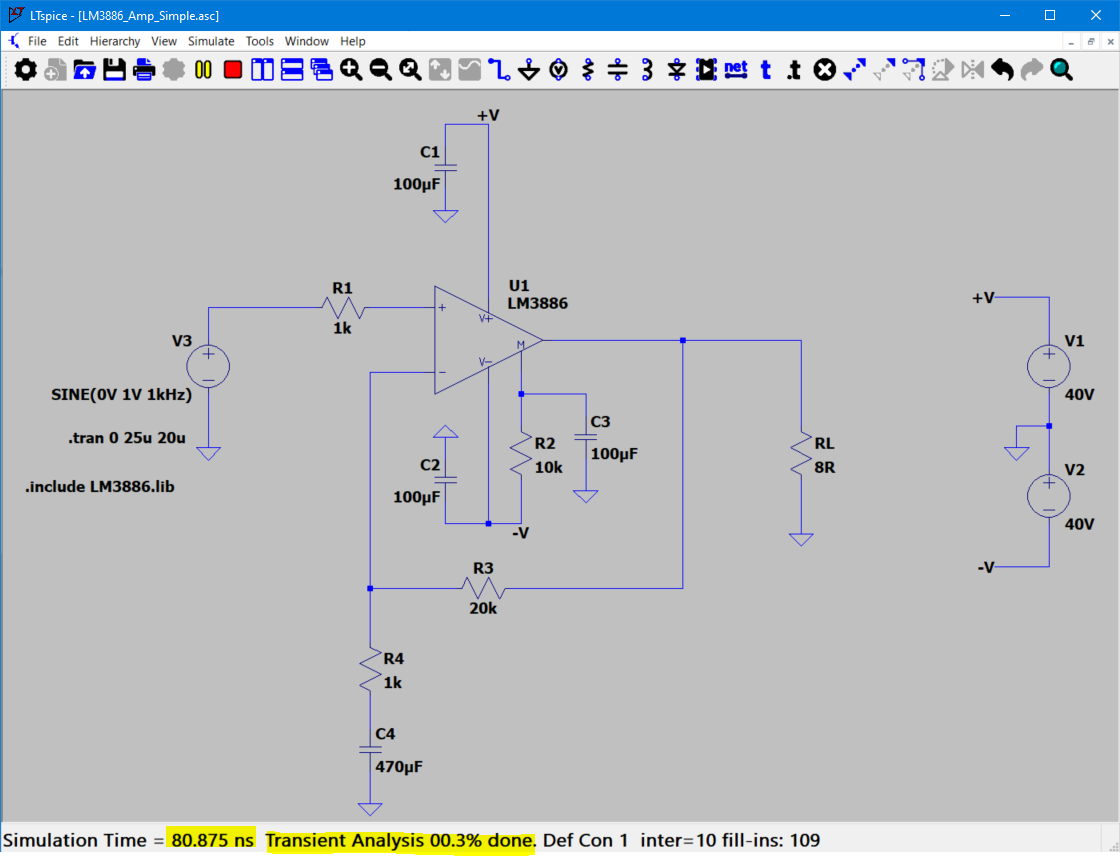Restore the inner schematic child window

click(x=1091, y=41)
